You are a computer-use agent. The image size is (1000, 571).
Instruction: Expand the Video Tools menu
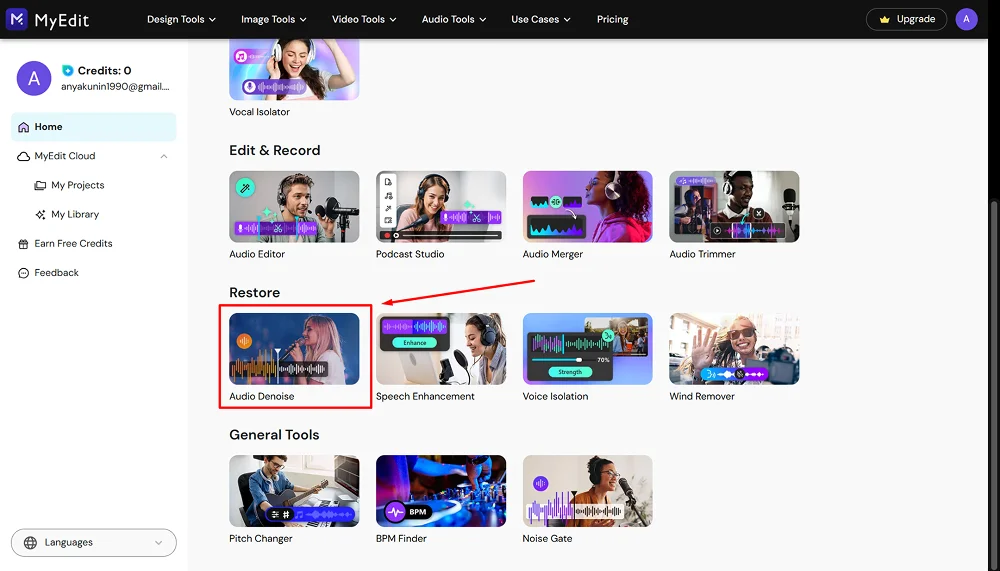[364, 19]
